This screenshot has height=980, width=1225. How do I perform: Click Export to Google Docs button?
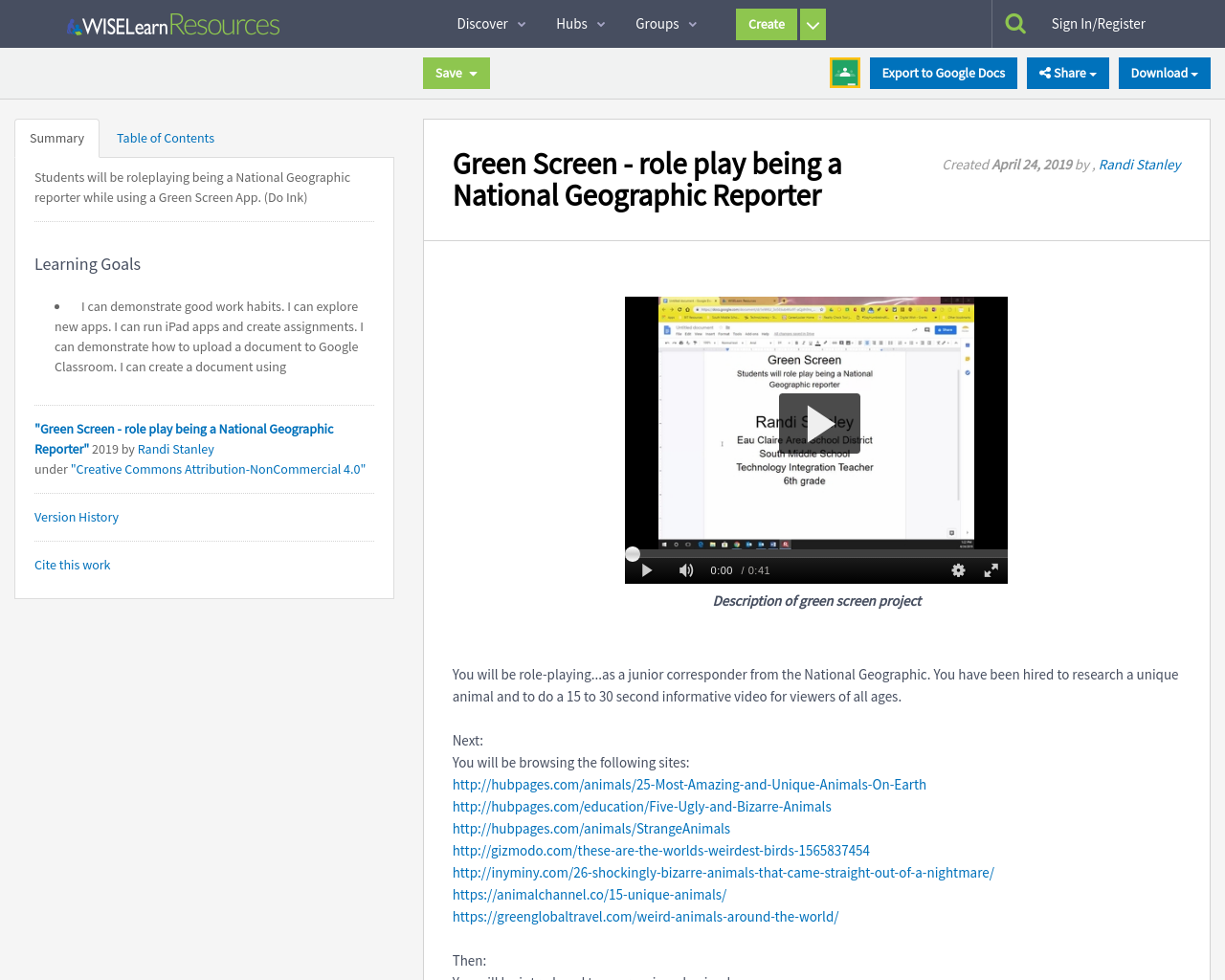point(943,73)
